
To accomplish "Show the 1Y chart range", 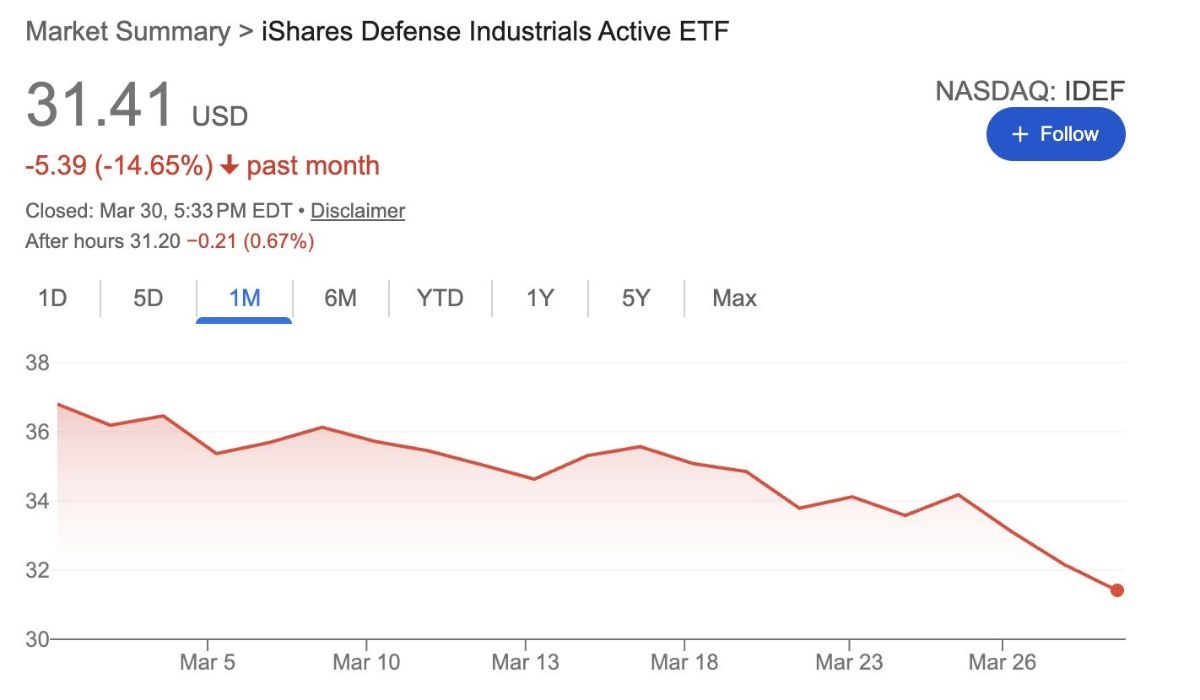I will pos(540,298).
